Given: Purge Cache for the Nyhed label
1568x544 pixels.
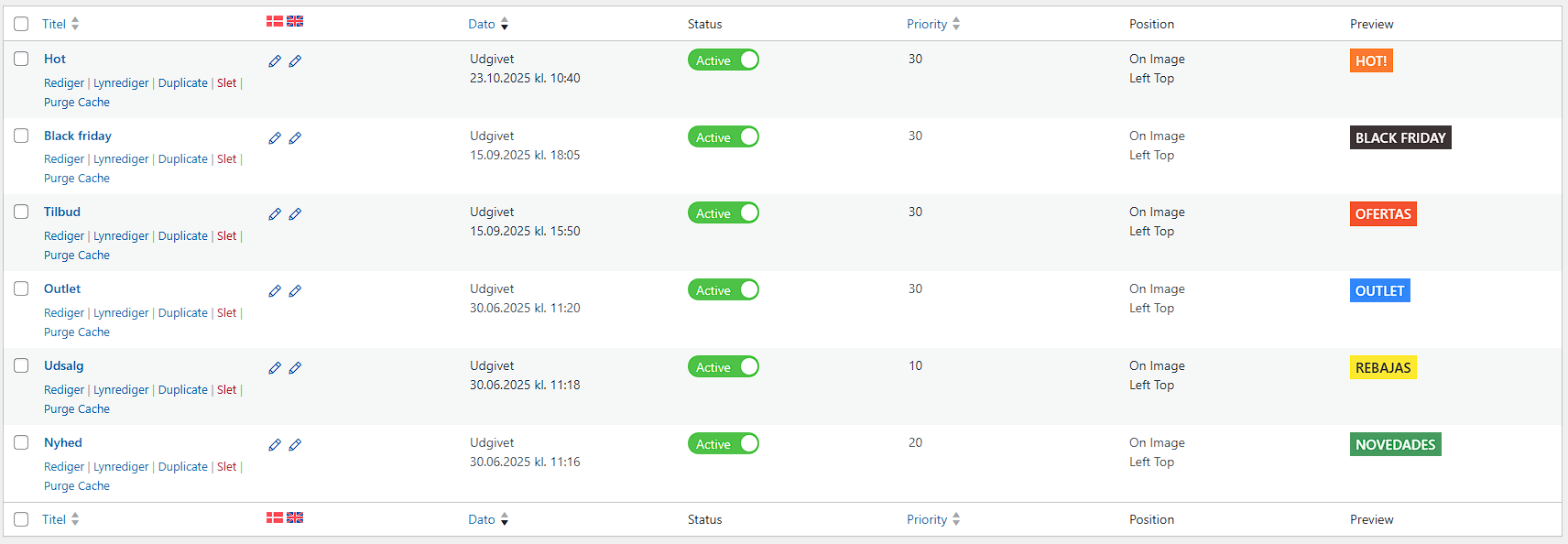Looking at the screenshot, I should (77, 486).
